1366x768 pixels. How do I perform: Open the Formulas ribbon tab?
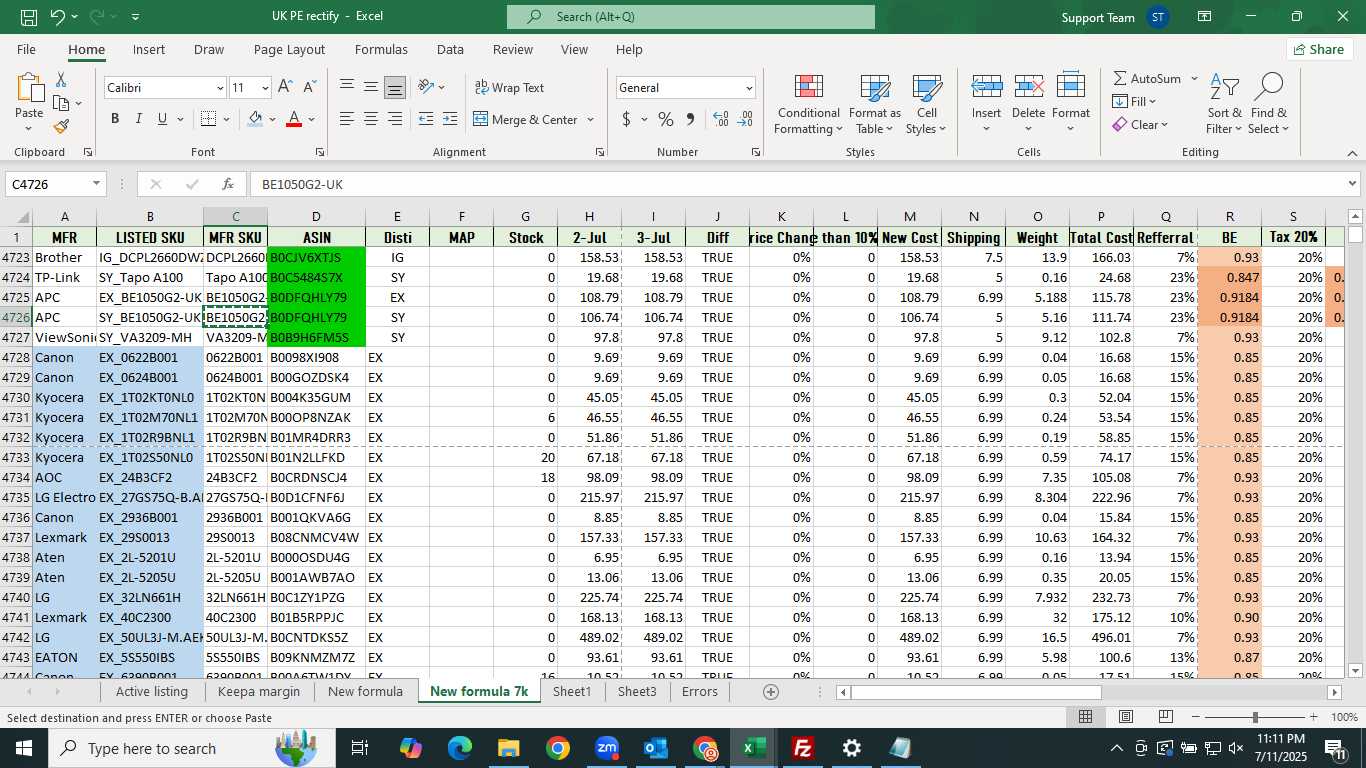pyautogui.click(x=381, y=49)
